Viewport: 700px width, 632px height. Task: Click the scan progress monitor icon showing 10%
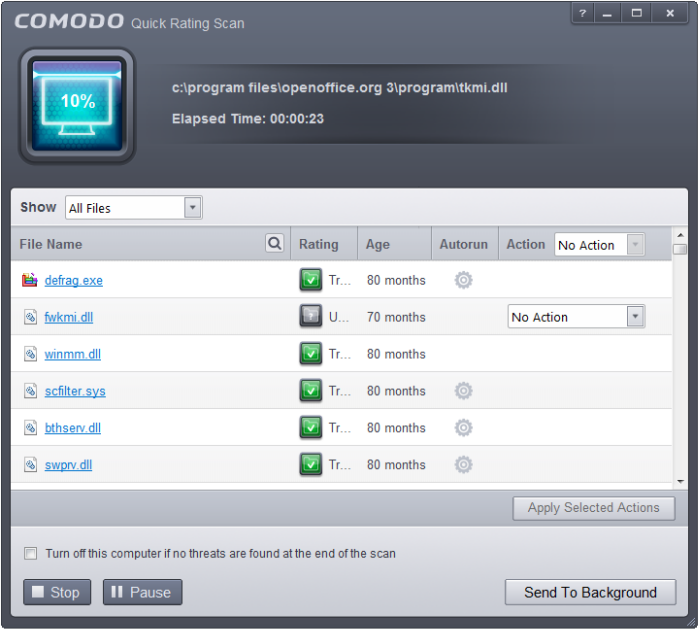(77, 106)
